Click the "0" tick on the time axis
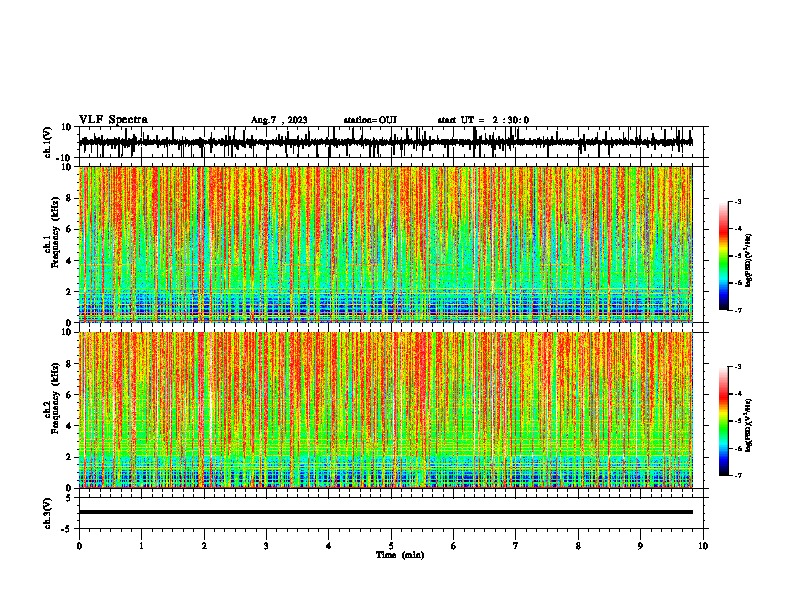The height and width of the screenshot is (612, 792). pos(79,546)
